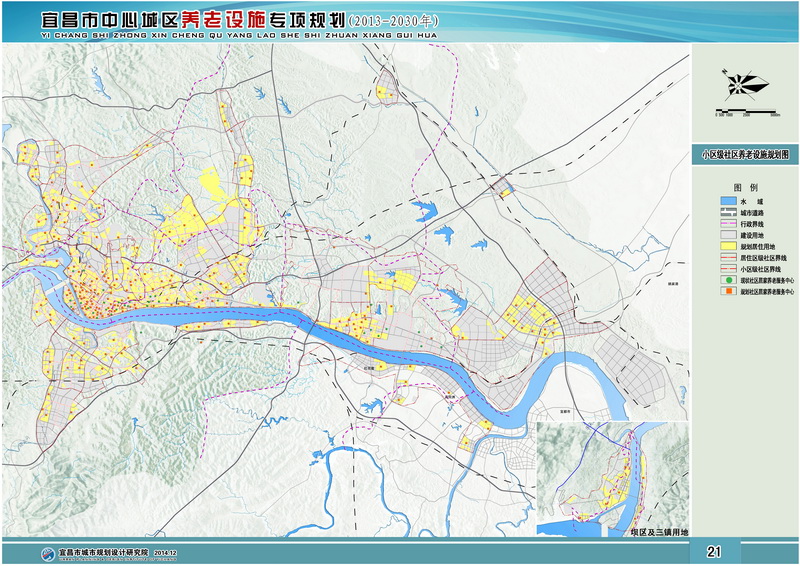Click the 坝区及三镇用地 inset caption

659,532
